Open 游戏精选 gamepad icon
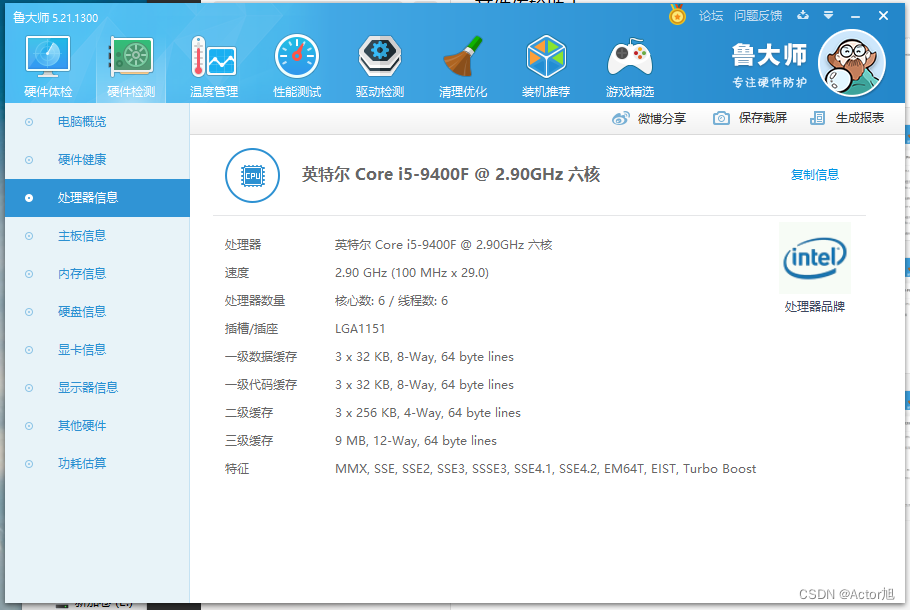Image resolution: width=910 pixels, height=610 pixels. [x=630, y=57]
